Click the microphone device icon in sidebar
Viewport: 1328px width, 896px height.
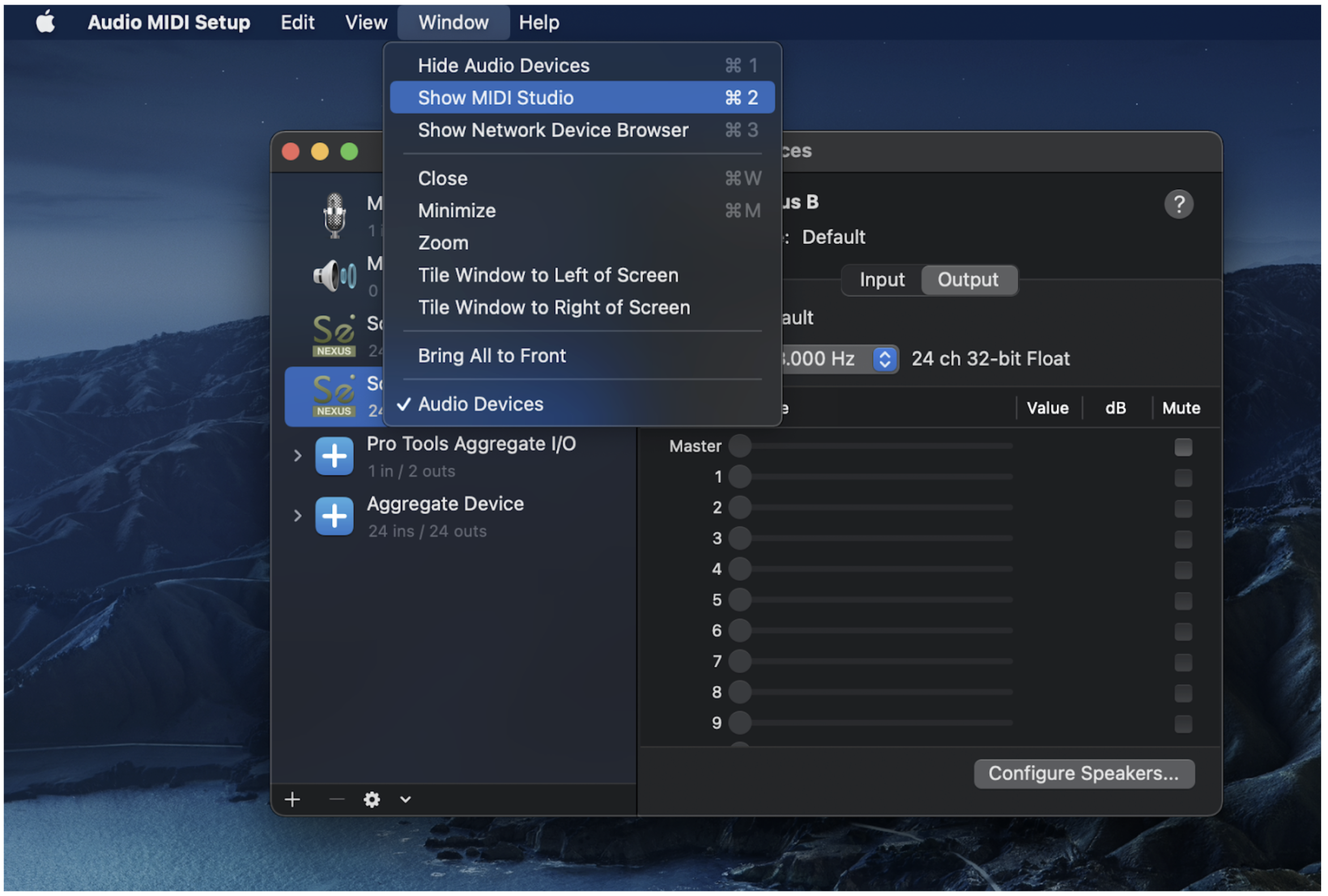(334, 216)
